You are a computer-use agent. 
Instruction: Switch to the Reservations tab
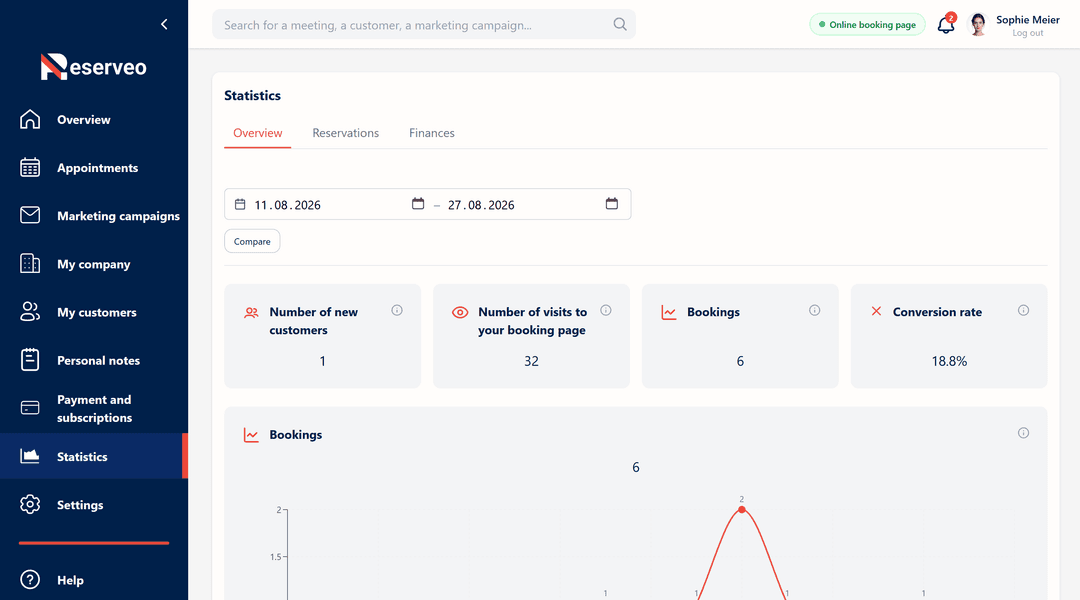pos(345,133)
